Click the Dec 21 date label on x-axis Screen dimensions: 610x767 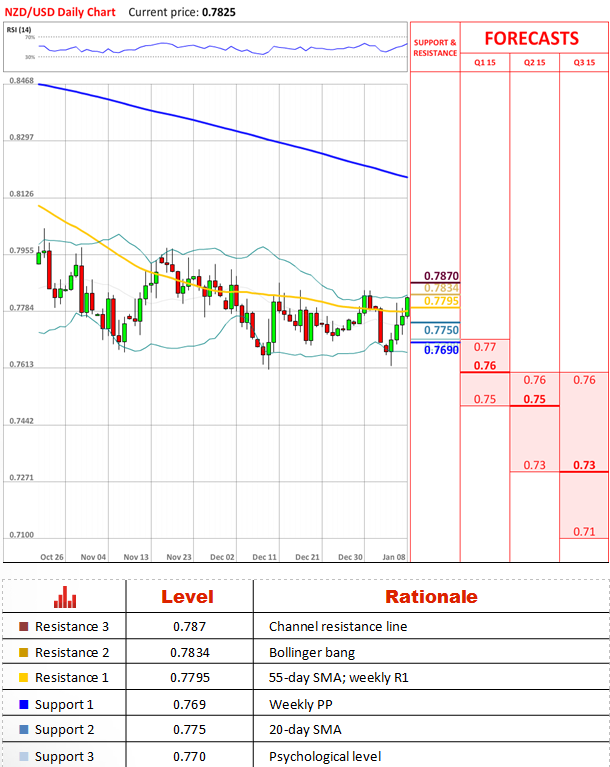[307, 557]
